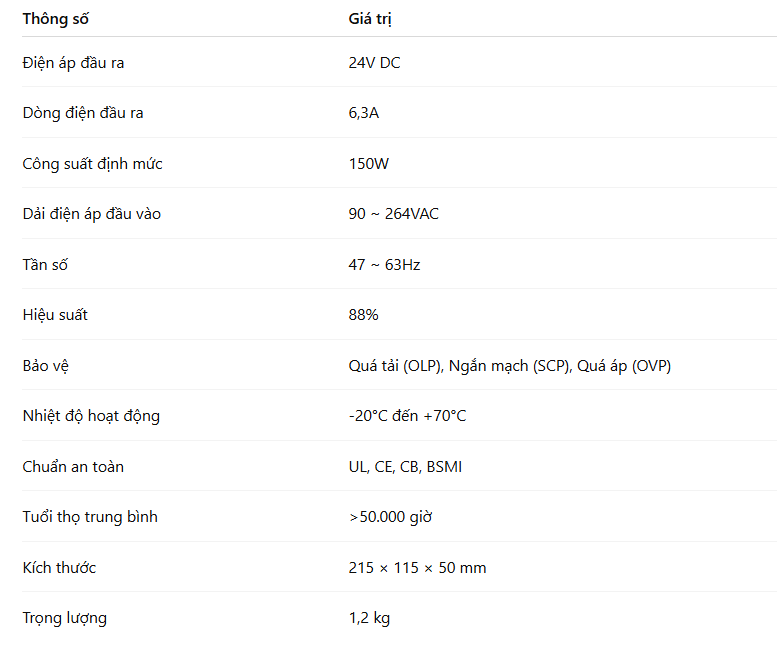
Task: Click the "UL, CE, CB, BSMI" value
Action: point(405,467)
